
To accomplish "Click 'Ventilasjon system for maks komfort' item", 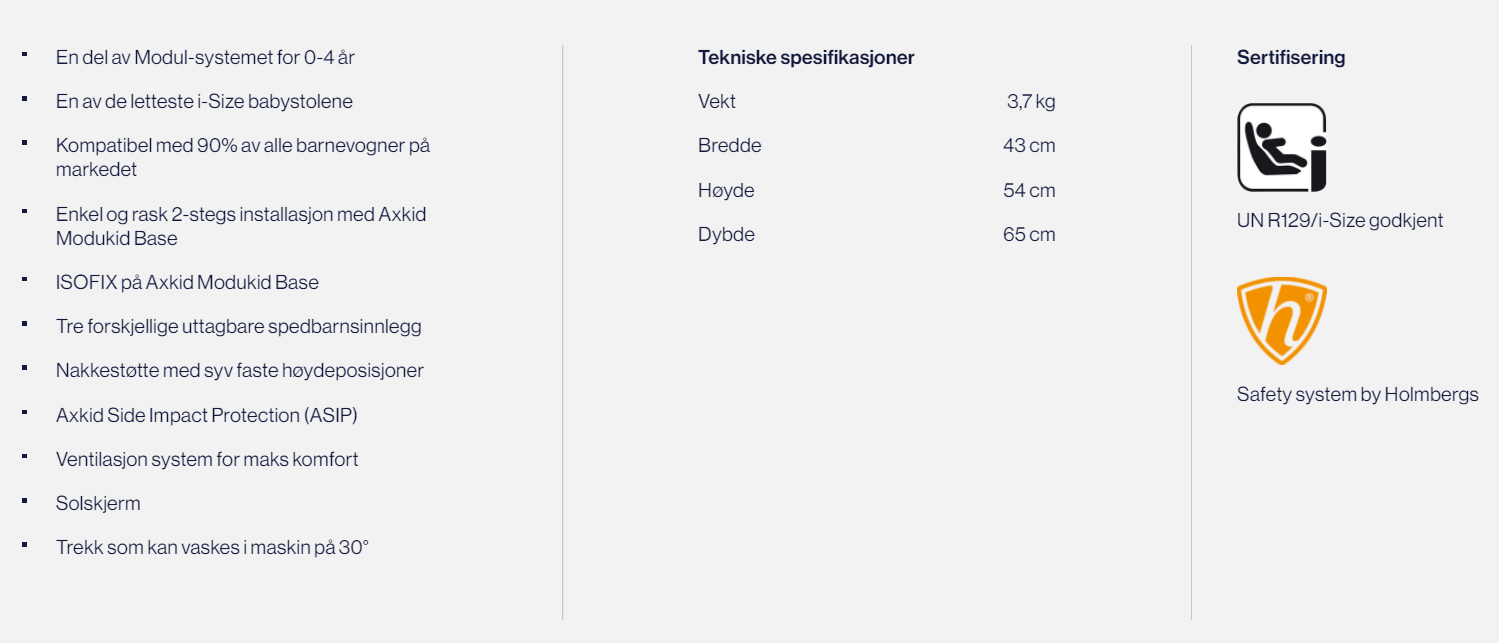I will pyautogui.click(x=207, y=459).
